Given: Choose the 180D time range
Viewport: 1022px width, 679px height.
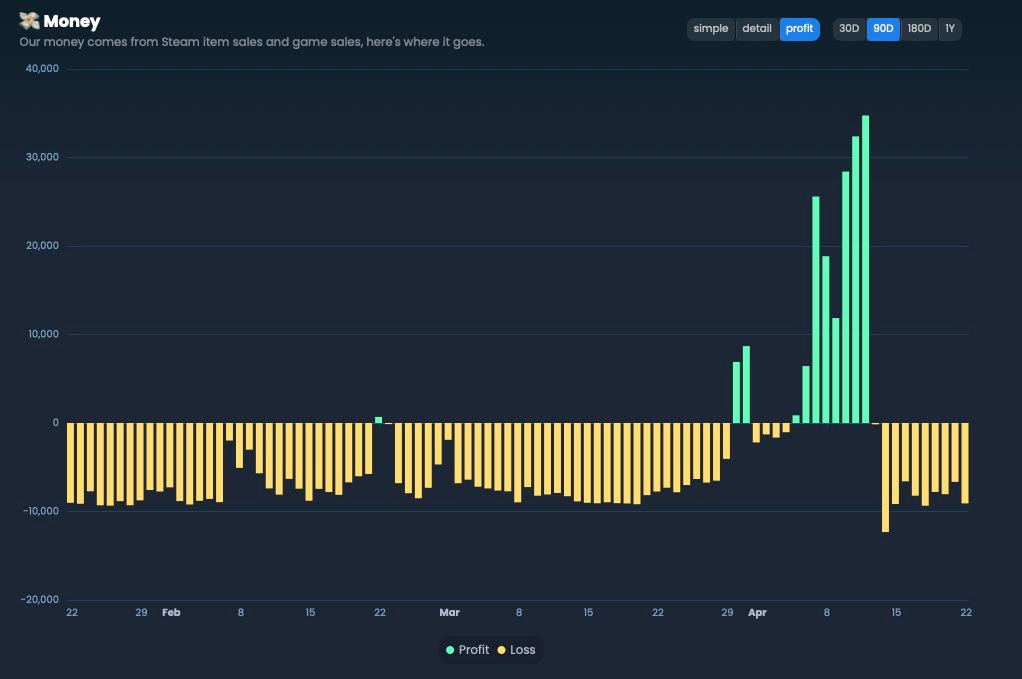Looking at the screenshot, I should [919, 29].
